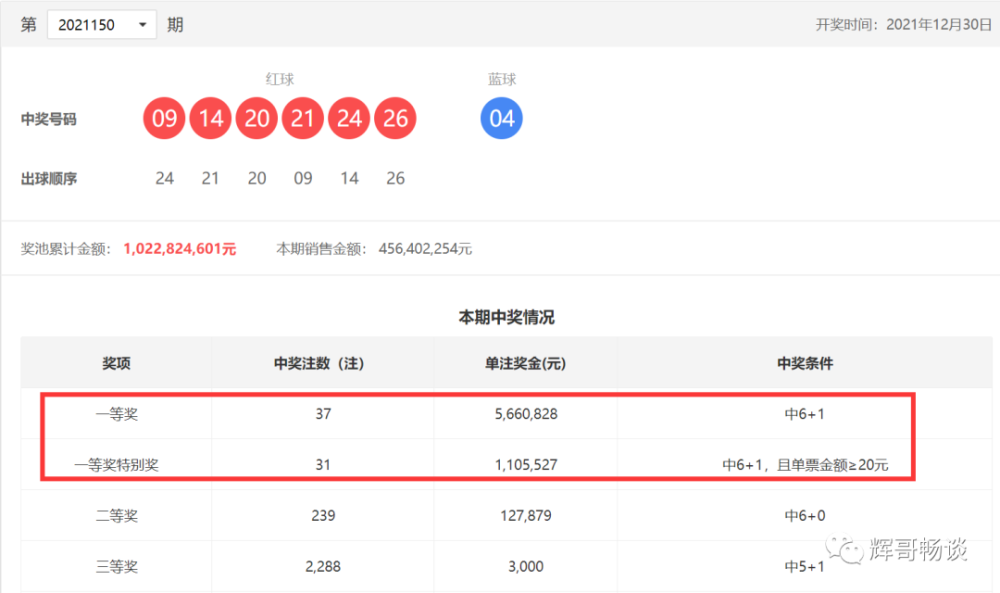The width and height of the screenshot is (1000, 593).
Task: Click the 奖项 column header
Action: tap(116, 363)
